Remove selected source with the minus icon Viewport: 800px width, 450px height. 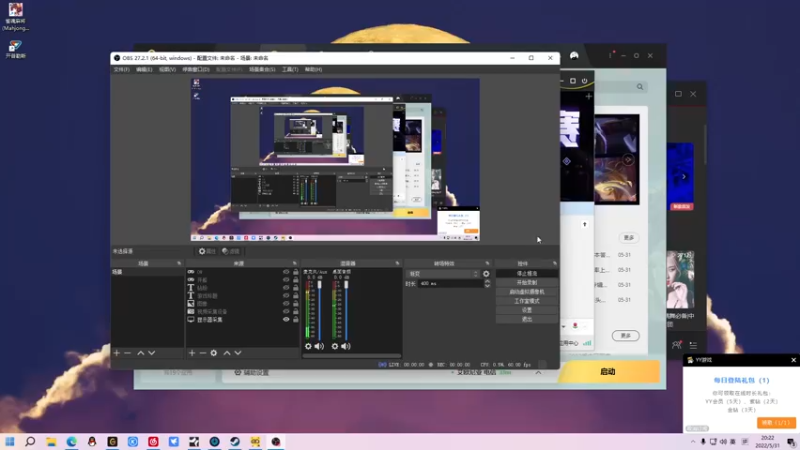[203, 353]
